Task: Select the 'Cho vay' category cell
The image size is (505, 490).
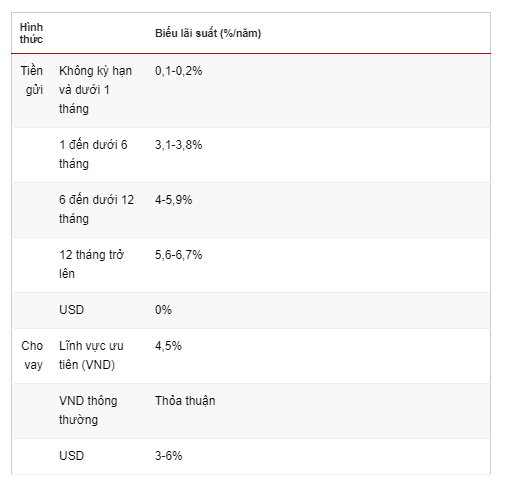Action: pyautogui.click(x=32, y=355)
